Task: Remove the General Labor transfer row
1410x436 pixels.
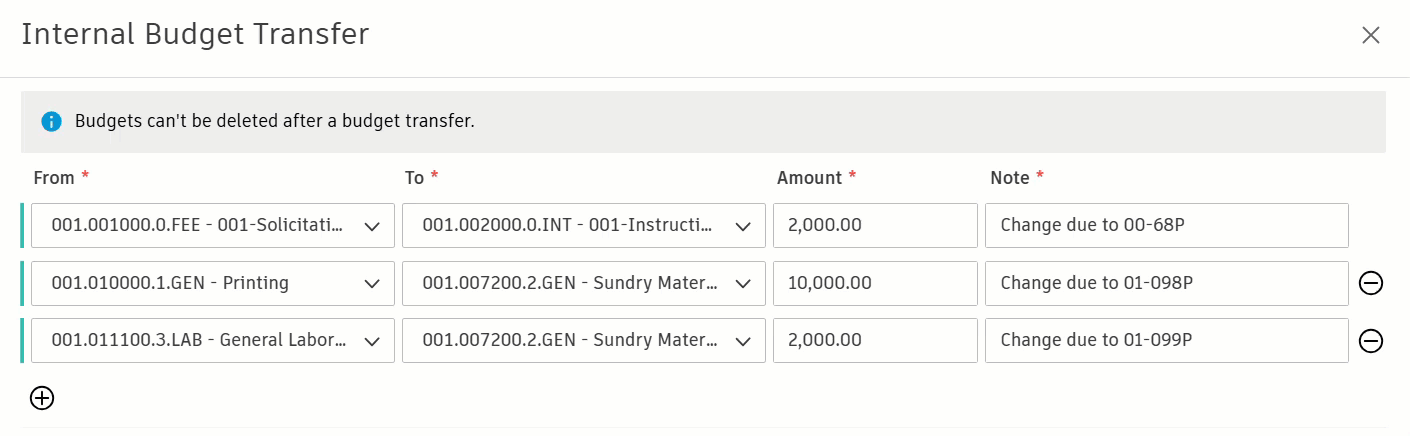Action: tap(1371, 341)
